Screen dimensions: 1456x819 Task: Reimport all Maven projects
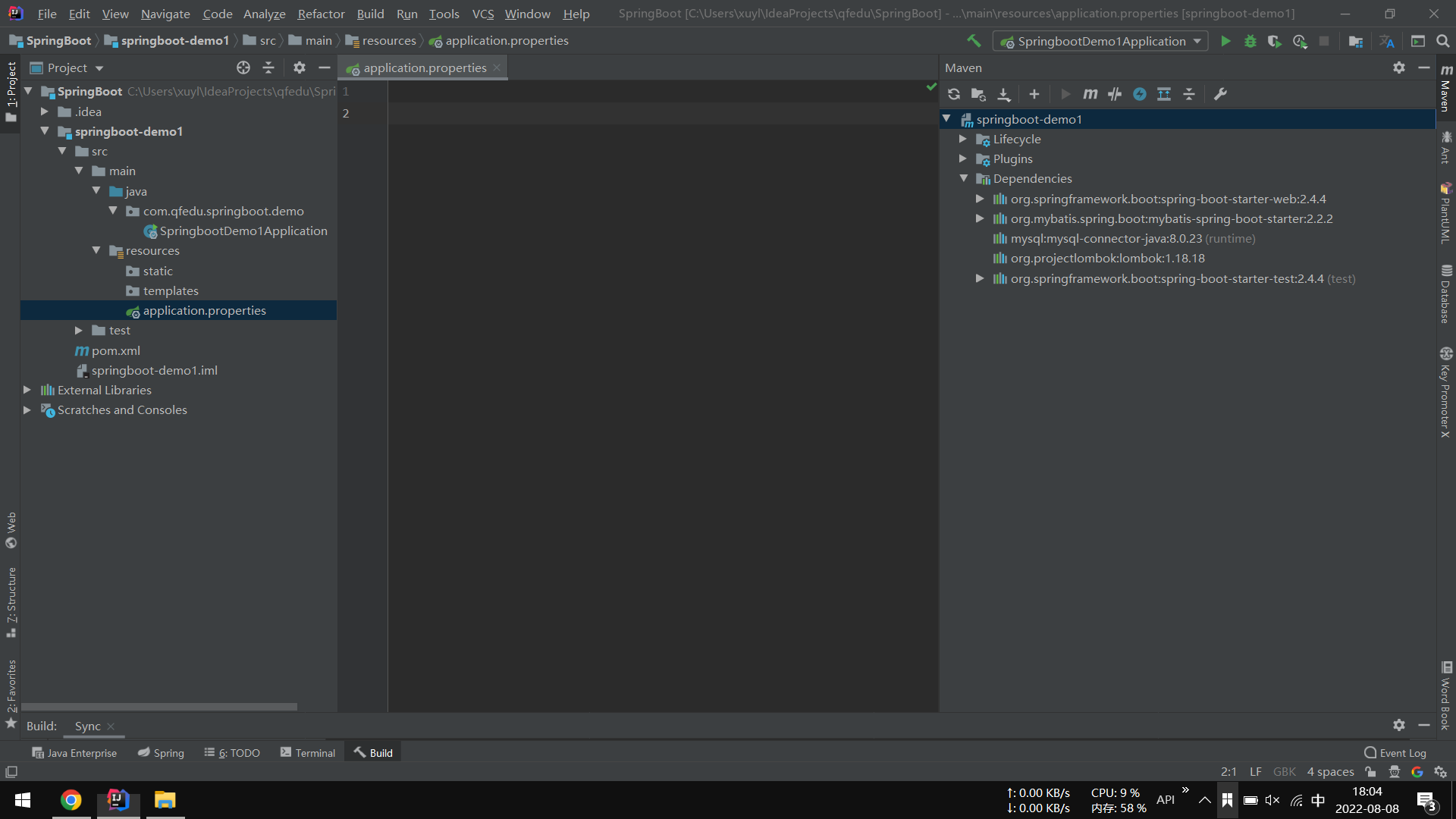coord(954,94)
